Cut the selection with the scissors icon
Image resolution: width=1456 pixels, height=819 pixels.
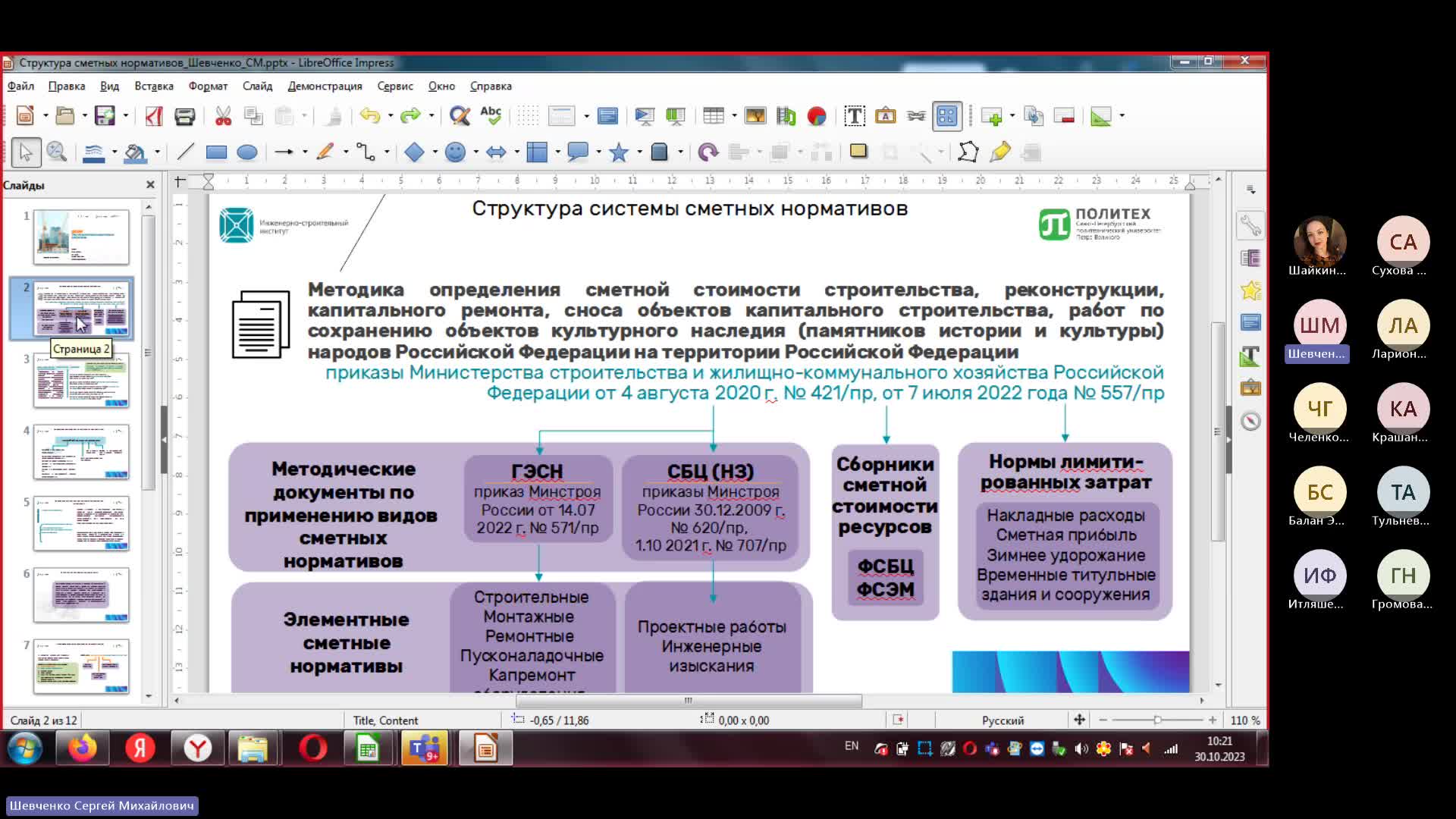pos(223,116)
